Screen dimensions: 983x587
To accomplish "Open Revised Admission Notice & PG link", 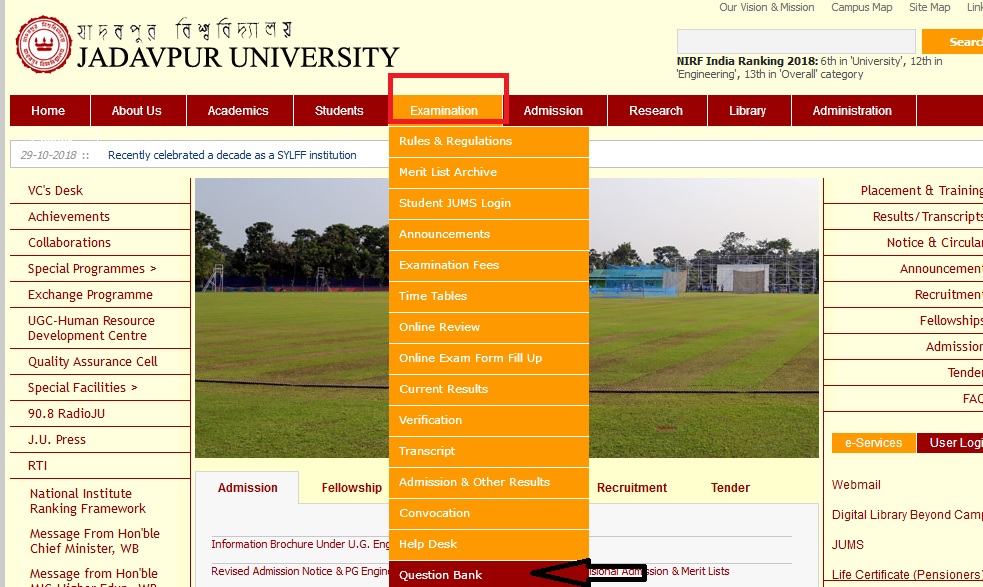I will [300, 571].
